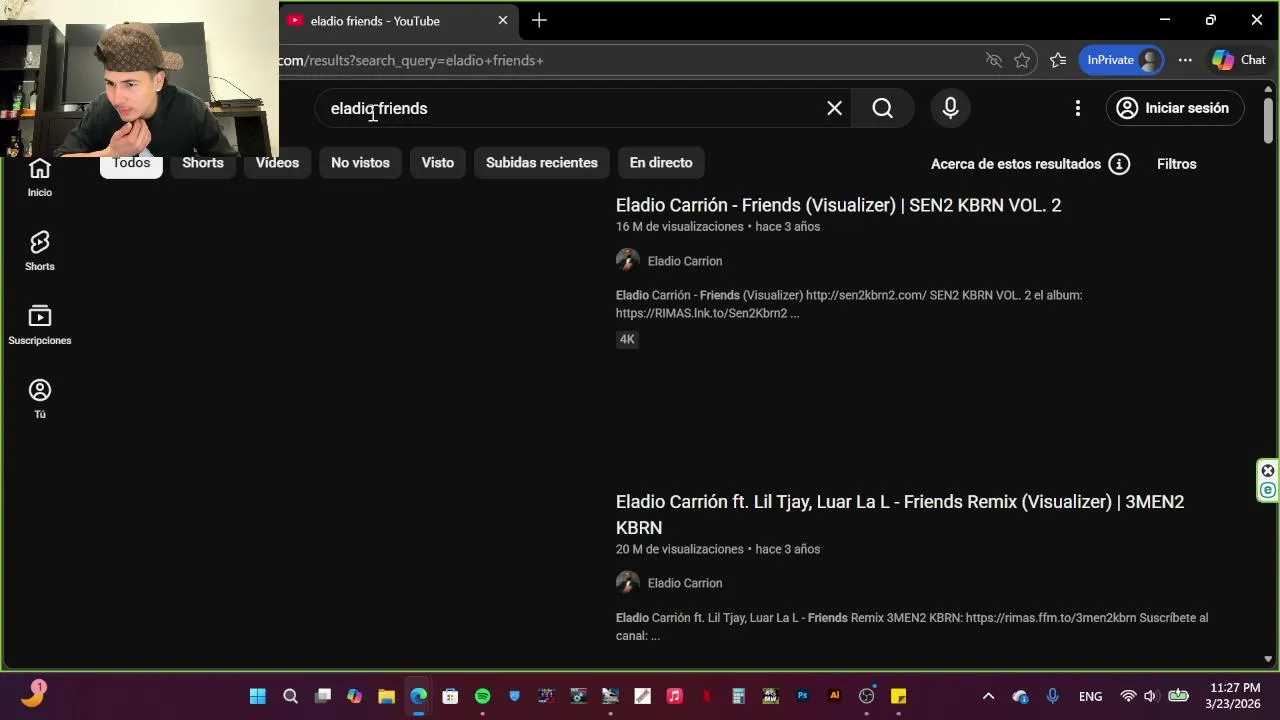Open Apple Music from the taskbar
Viewport: 1280px width, 720px height.
tap(674, 696)
